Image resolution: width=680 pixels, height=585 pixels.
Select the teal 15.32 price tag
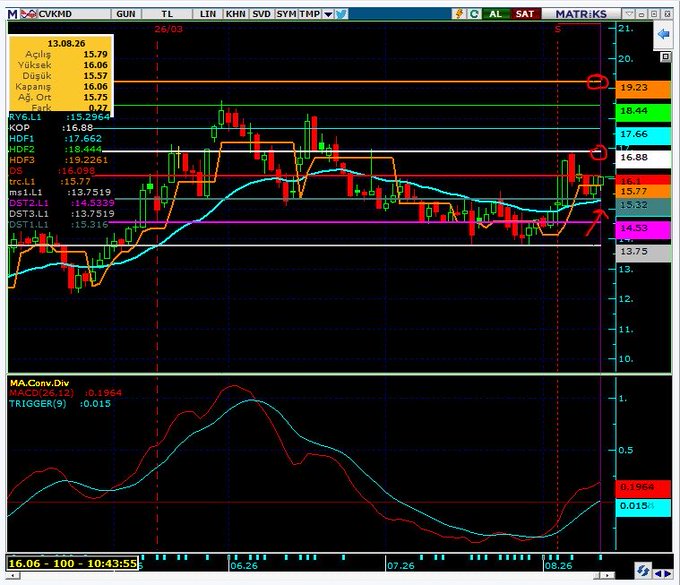point(643,206)
